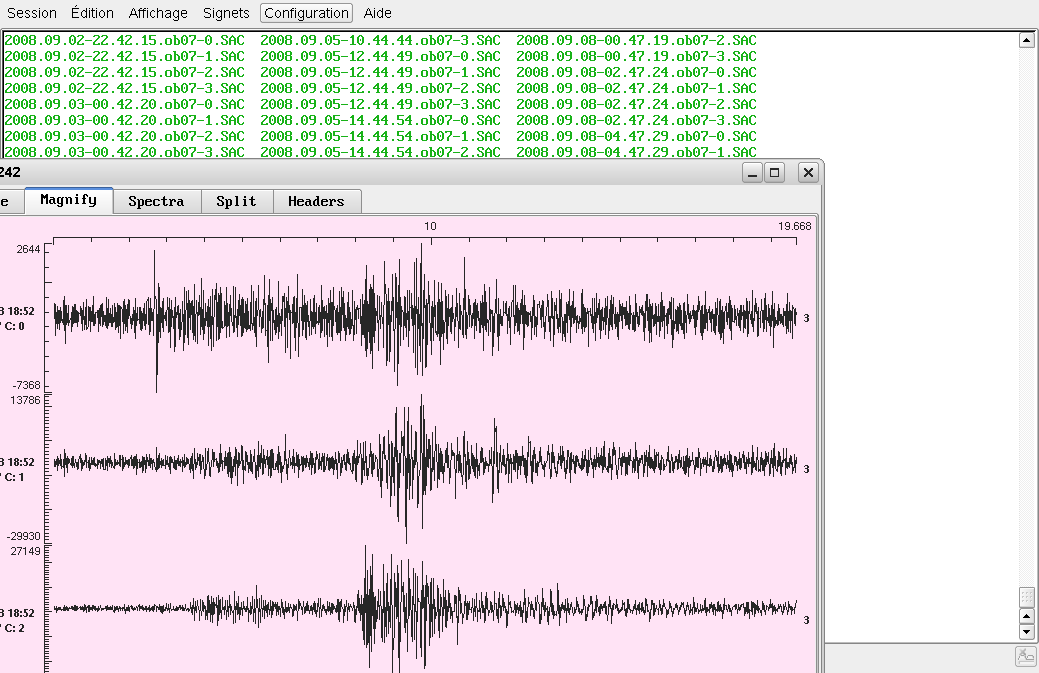
Task: Switch to the Split tab
Action: point(236,201)
